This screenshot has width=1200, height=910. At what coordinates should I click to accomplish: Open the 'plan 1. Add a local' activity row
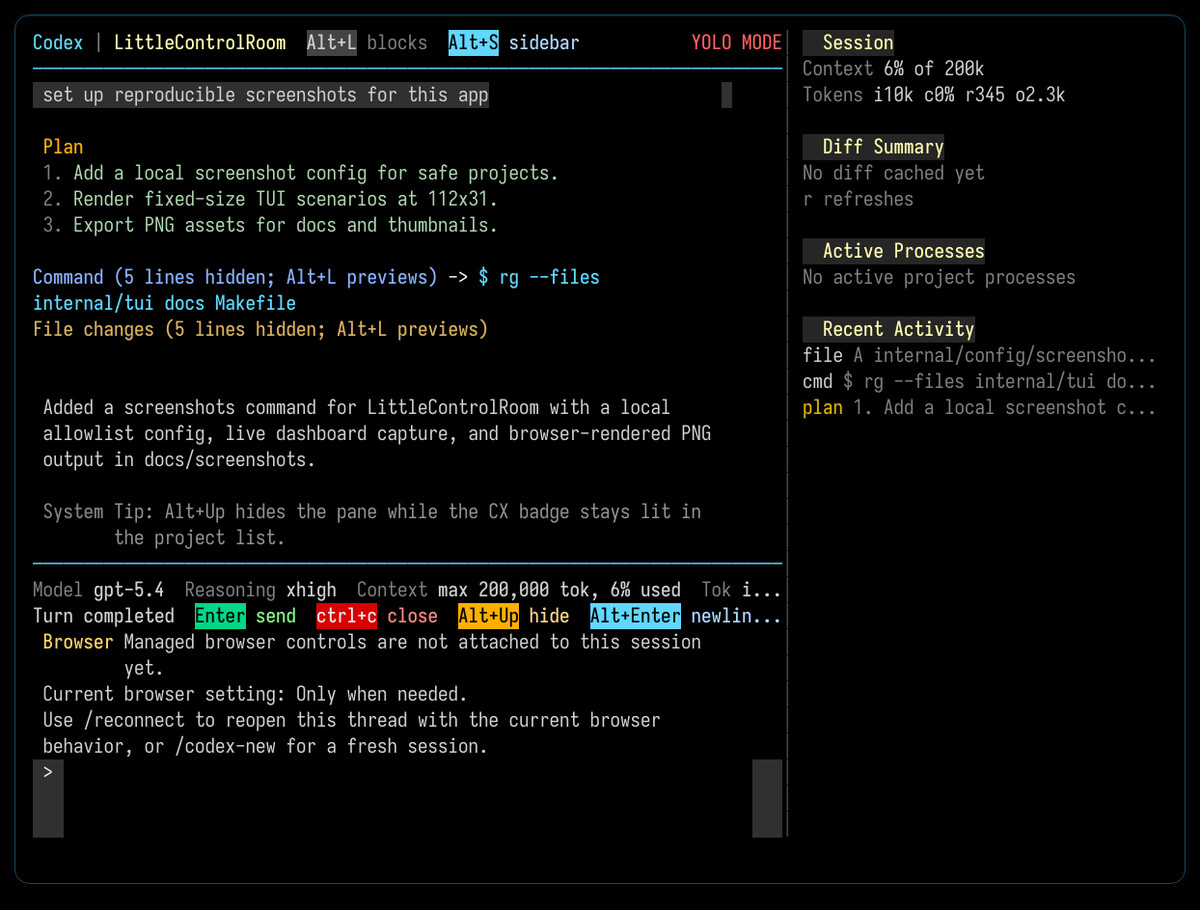point(979,407)
